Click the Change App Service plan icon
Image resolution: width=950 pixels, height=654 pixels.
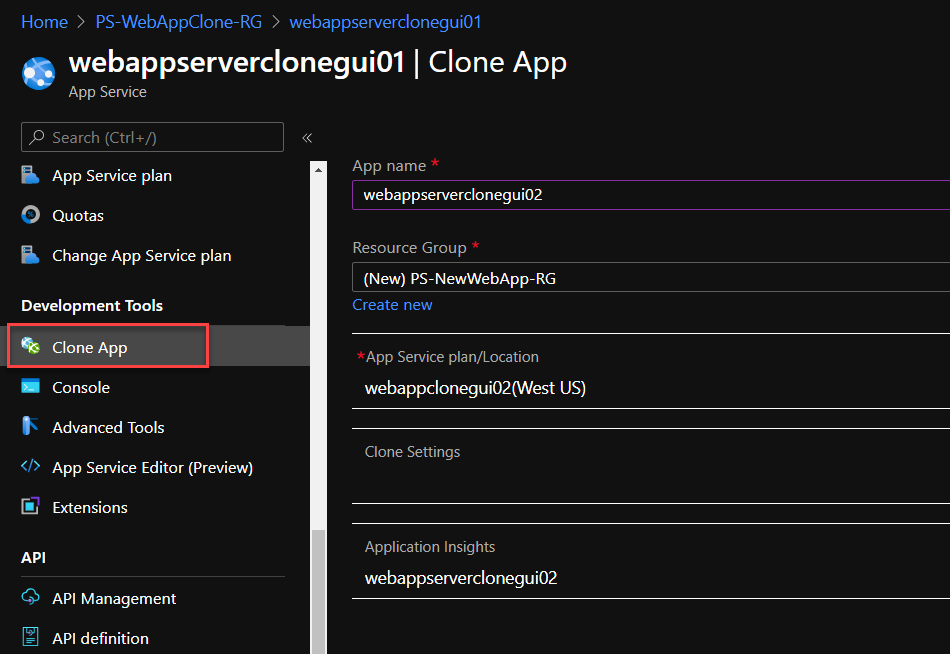click(31, 255)
